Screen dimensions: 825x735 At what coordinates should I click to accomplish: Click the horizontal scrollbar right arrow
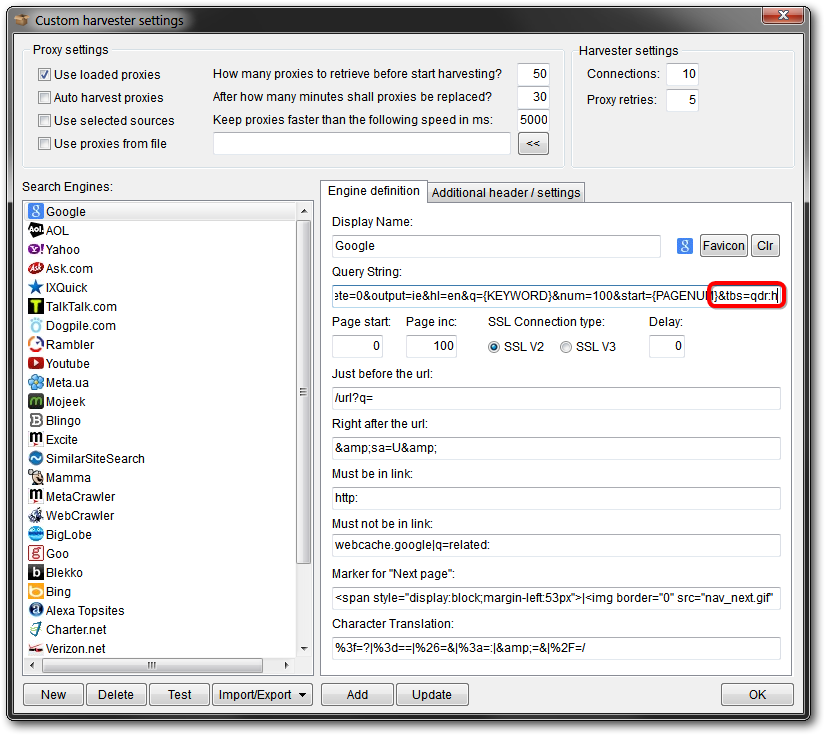tap(286, 666)
